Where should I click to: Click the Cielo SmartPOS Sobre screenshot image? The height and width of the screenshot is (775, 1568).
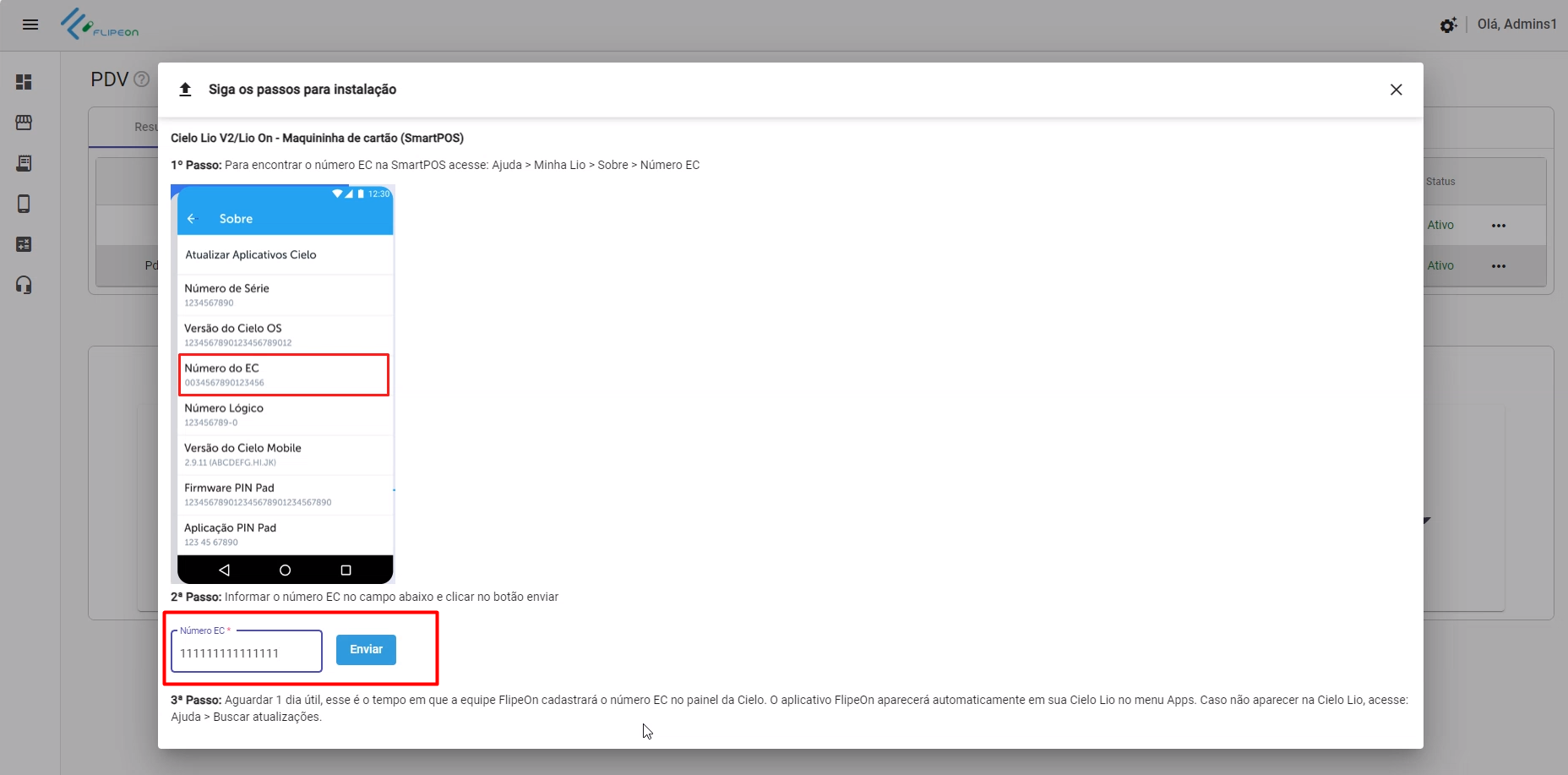coord(283,384)
